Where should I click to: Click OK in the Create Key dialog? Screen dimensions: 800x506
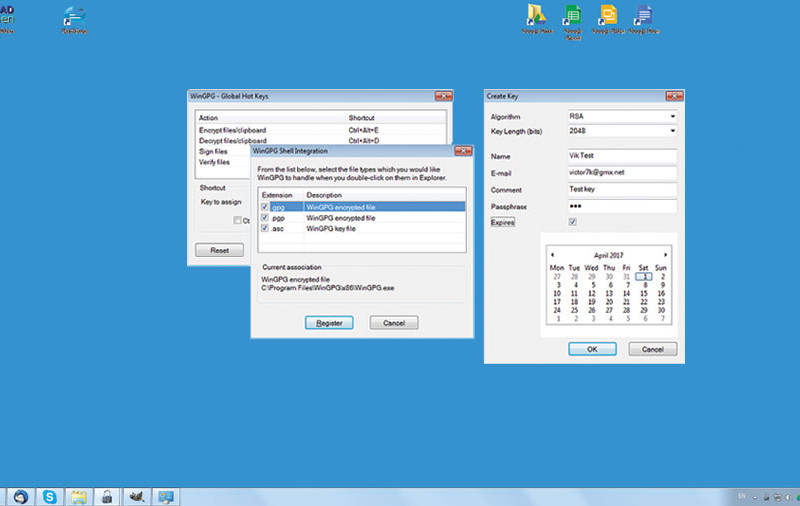[x=592, y=349]
